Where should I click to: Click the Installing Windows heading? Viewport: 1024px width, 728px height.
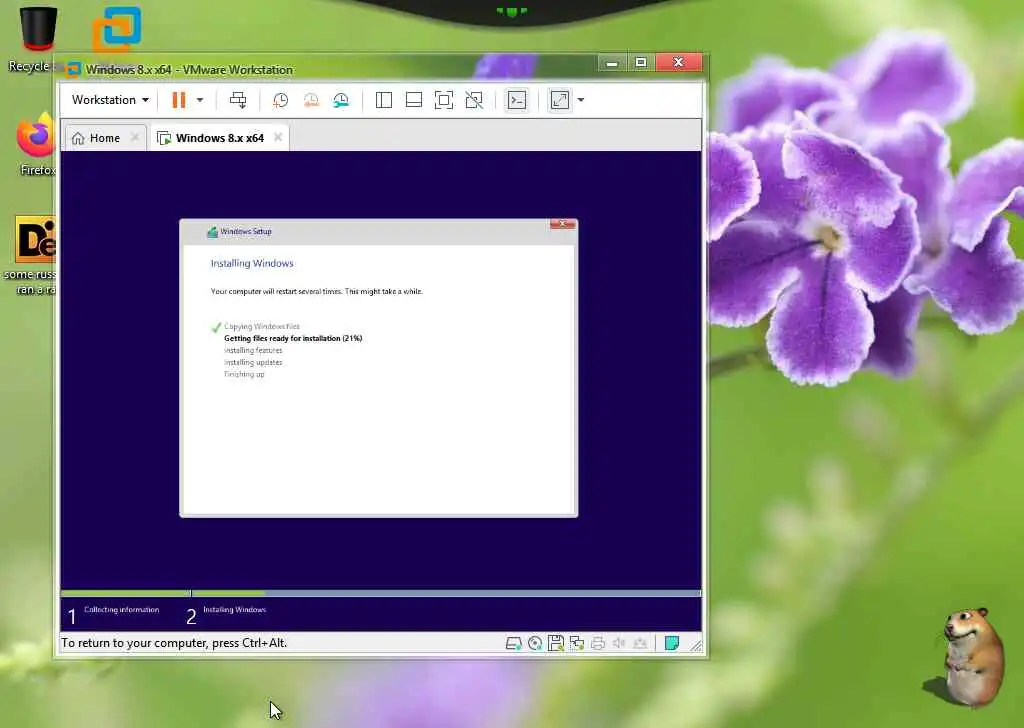click(252, 263)
